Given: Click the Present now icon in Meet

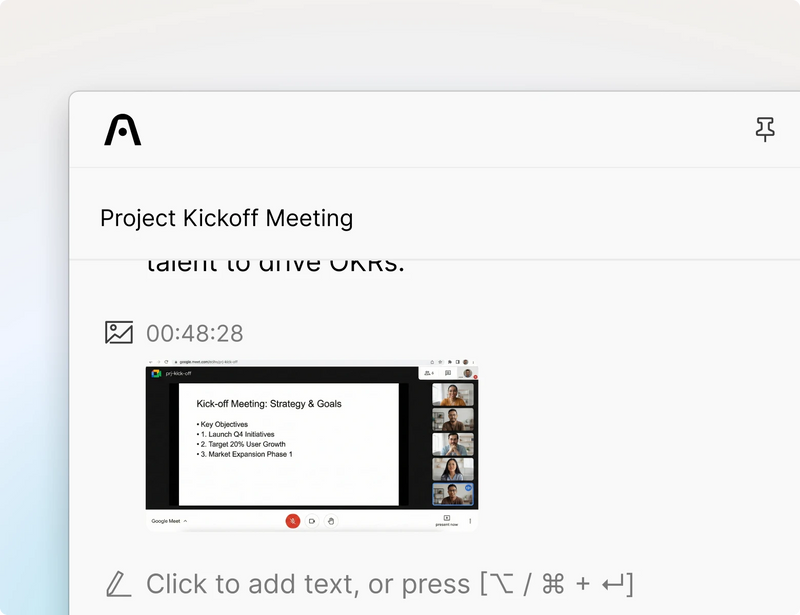Looking at the screenshot, I should point(446,519).
